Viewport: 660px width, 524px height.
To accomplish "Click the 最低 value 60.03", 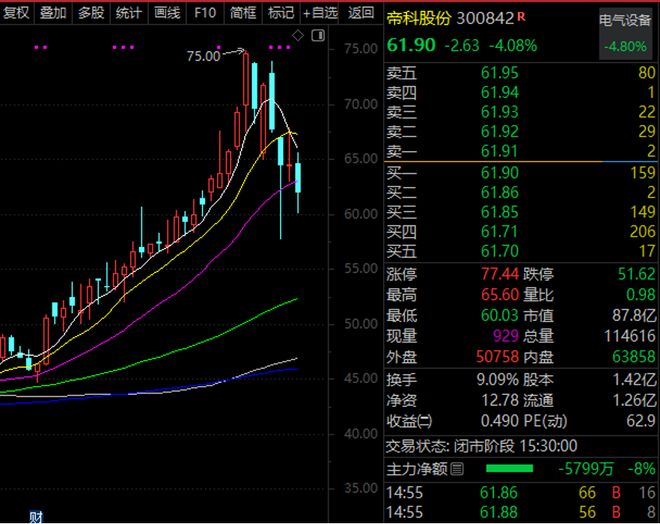I will click(x=500, y=315).
